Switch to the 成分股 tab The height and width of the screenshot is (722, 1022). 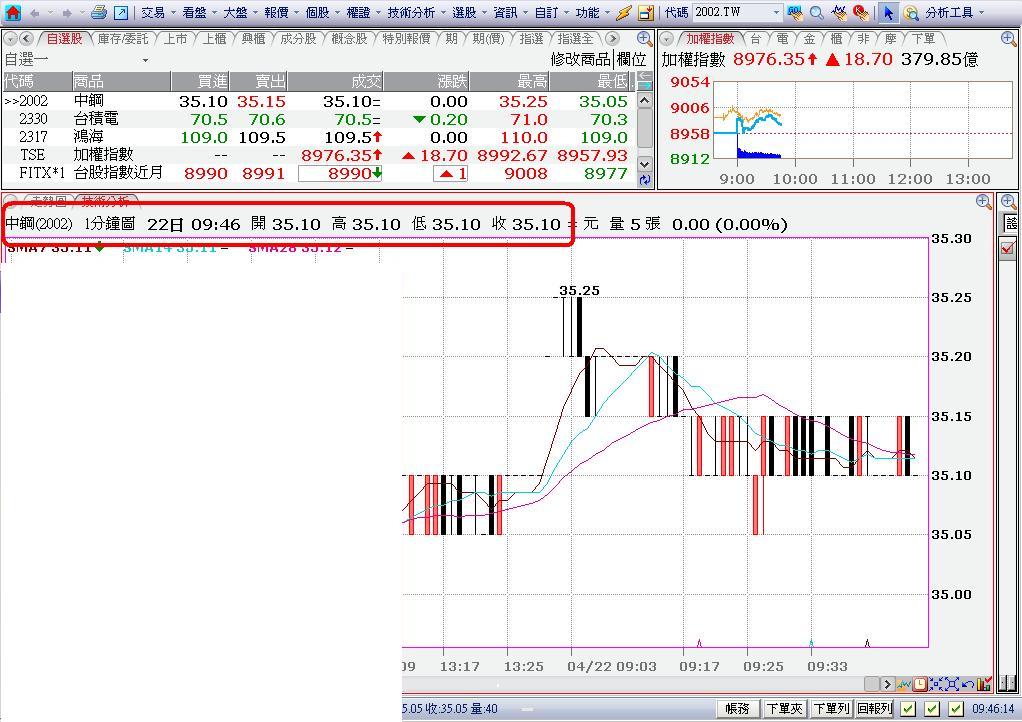point(298,39)
